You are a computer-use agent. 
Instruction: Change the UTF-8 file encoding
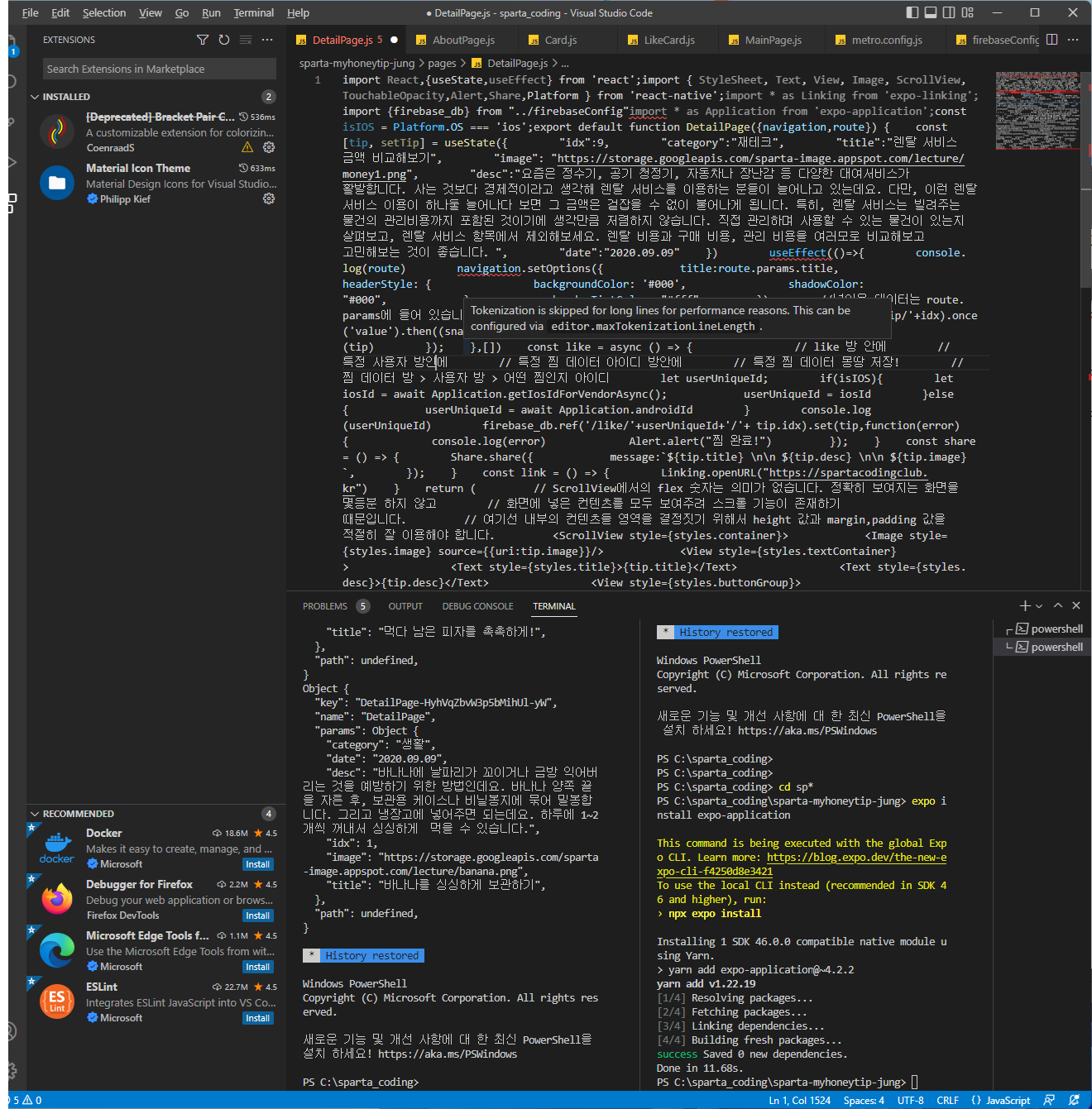910,1100
